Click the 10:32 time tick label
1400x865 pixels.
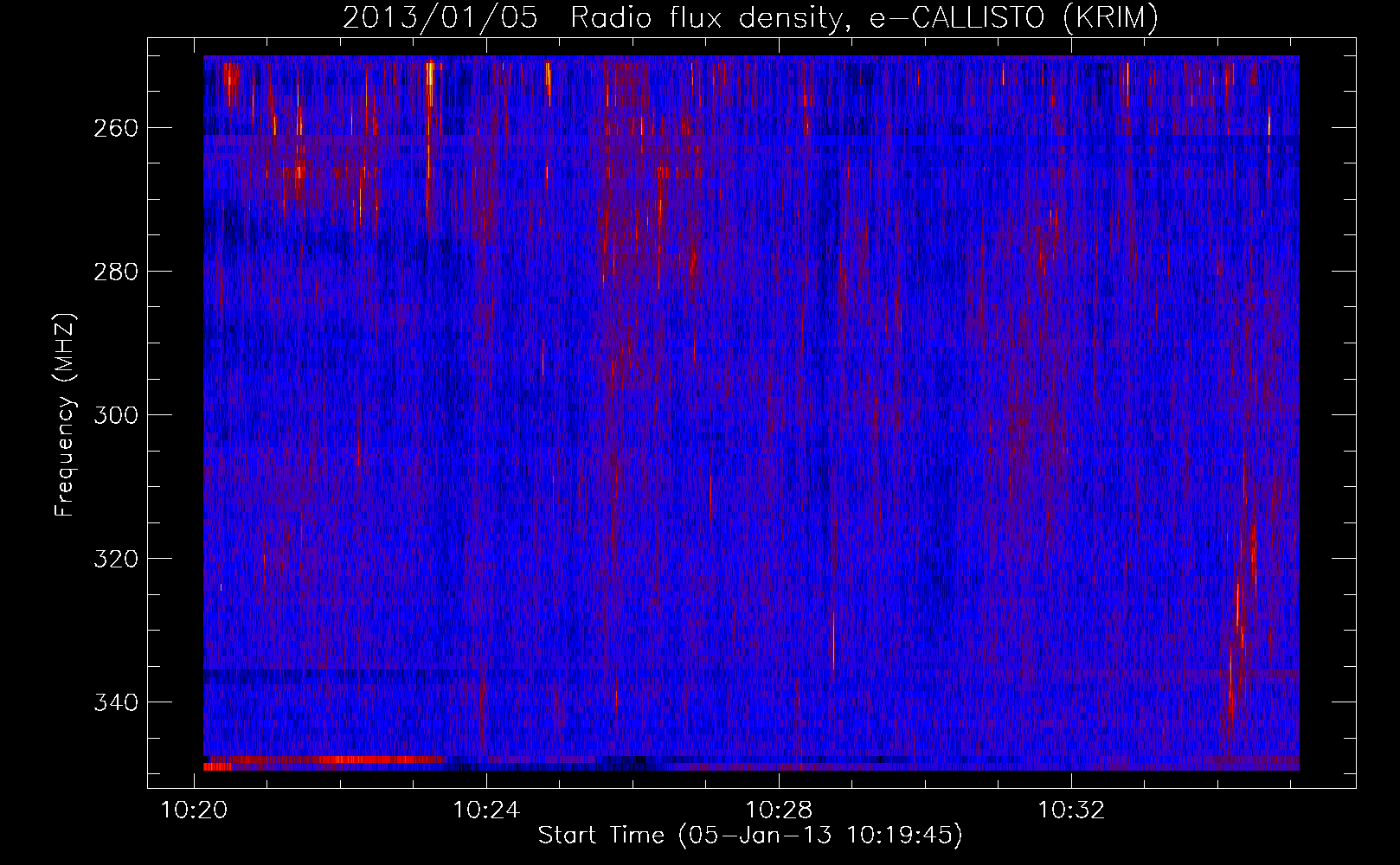coord(1072,811)
